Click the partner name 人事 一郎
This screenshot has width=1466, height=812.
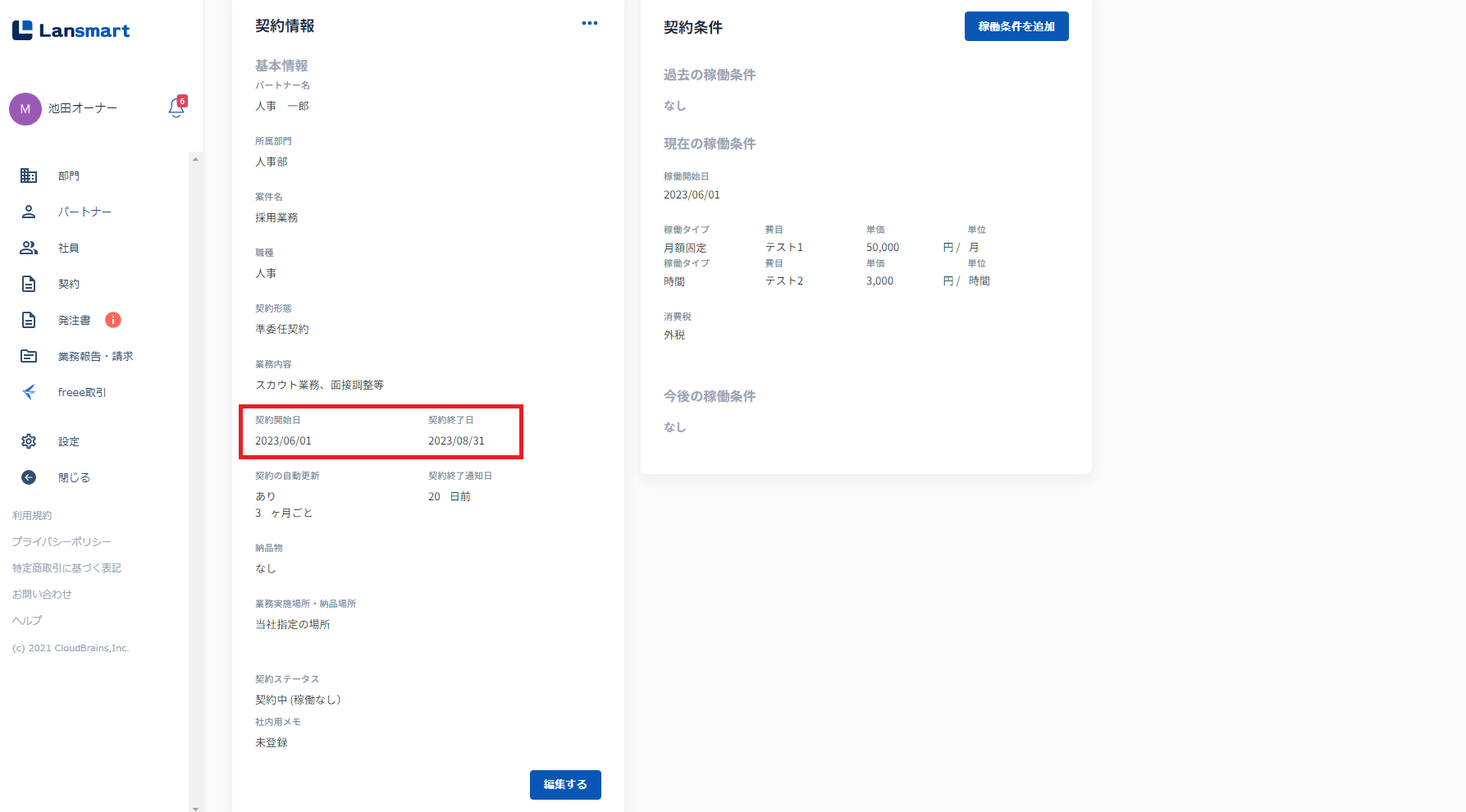282,106
